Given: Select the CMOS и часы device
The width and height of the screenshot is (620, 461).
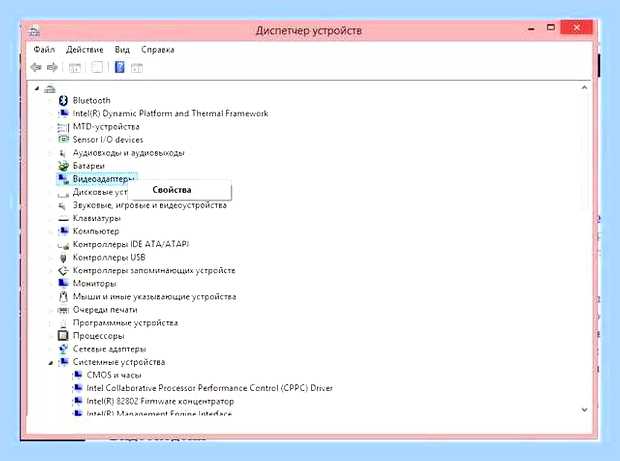Looking at the screenshot, I should 114,375.
